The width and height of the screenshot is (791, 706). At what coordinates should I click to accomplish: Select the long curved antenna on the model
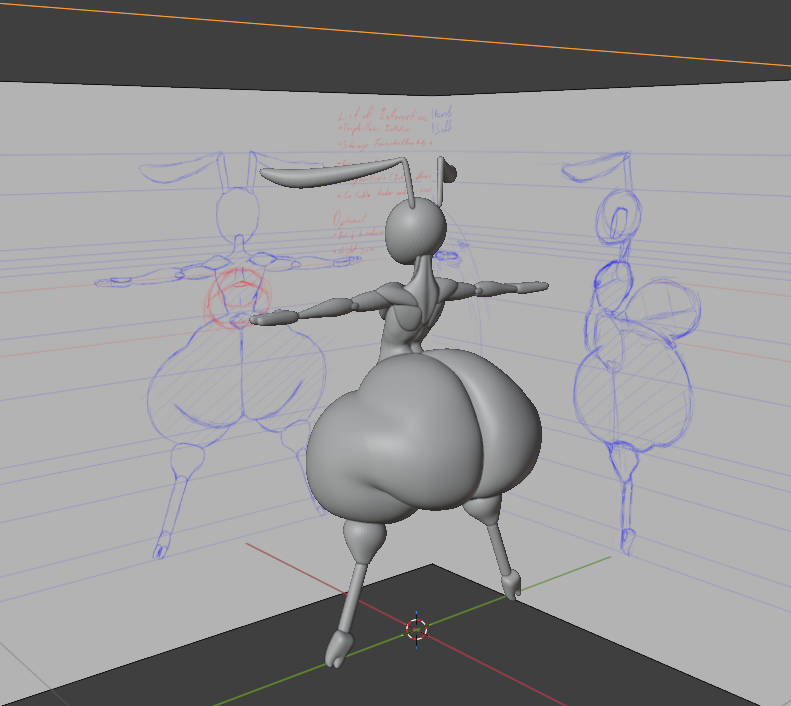pos(330,177)
